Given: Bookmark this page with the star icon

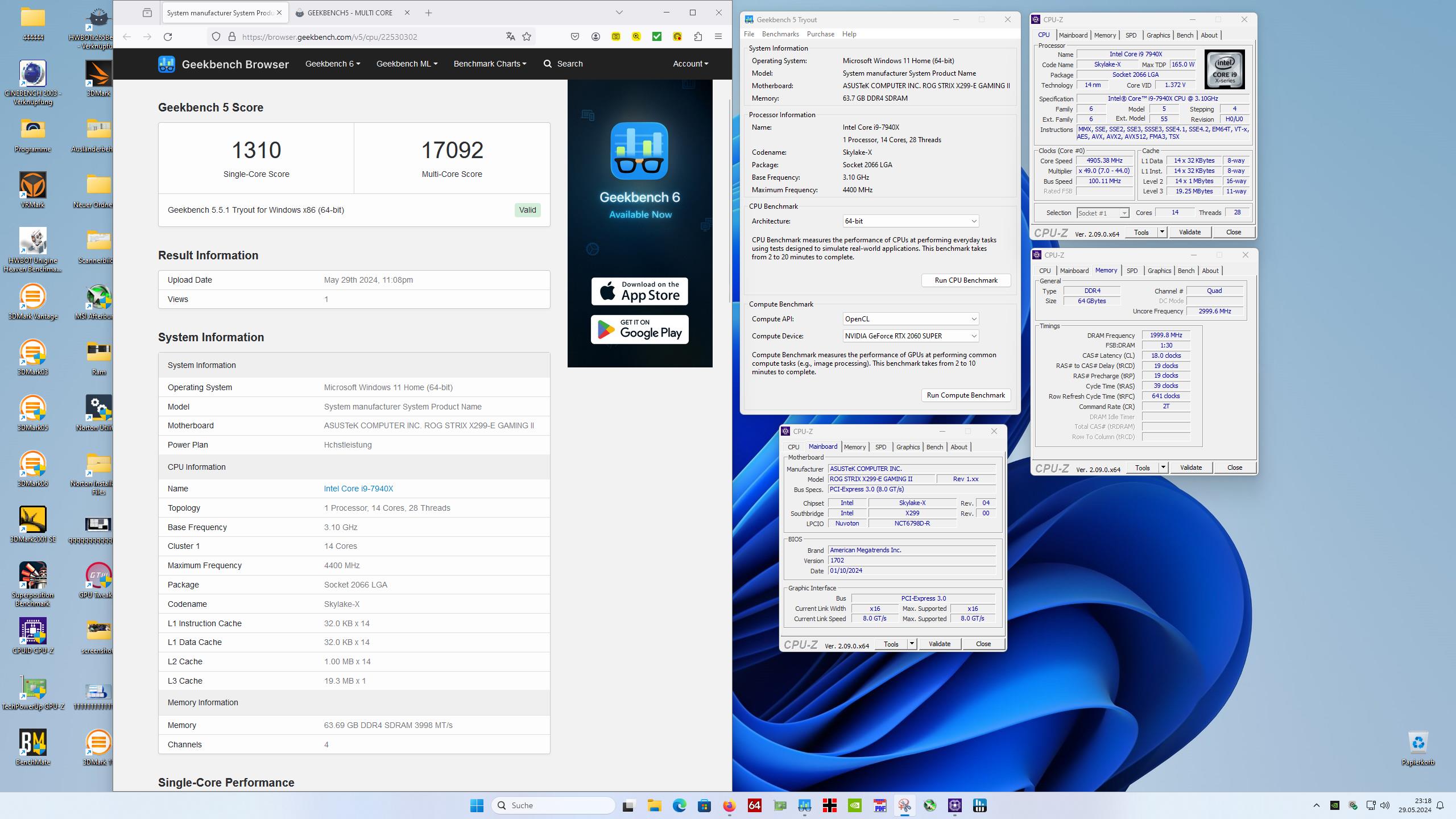Looking at the screenshot, I should click(x=527, y=37).
